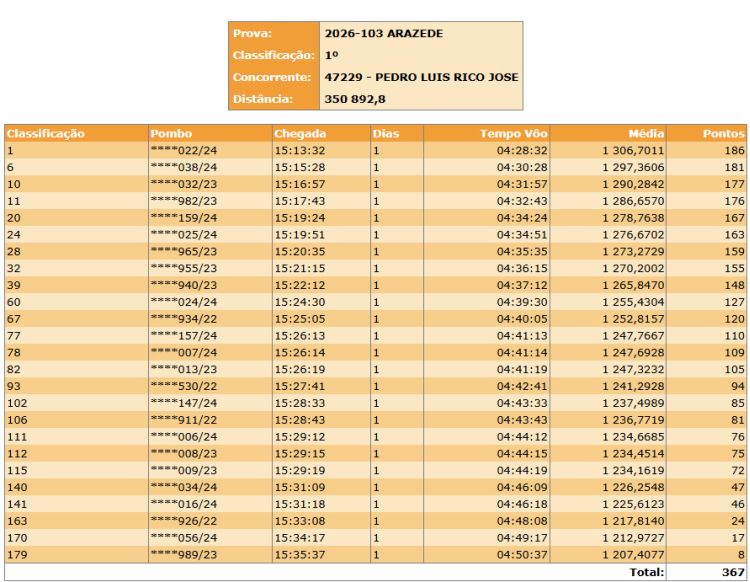Select the Chegada column header
Image resolution: width=750 pixels, height=582 pixels.
300,133
